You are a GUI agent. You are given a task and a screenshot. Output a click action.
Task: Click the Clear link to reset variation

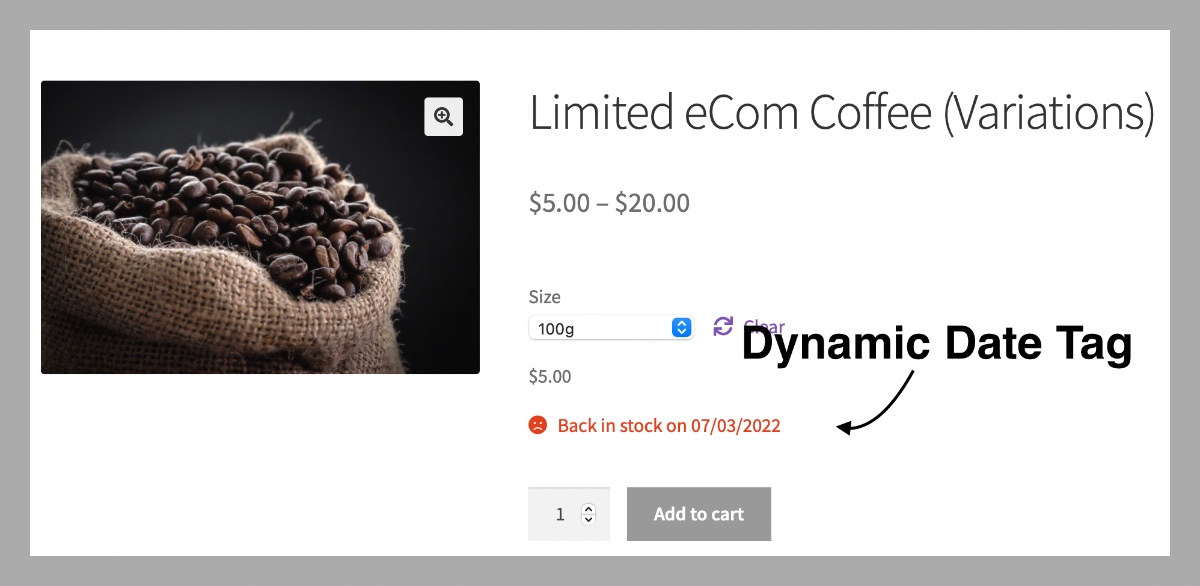click(763, 327)
